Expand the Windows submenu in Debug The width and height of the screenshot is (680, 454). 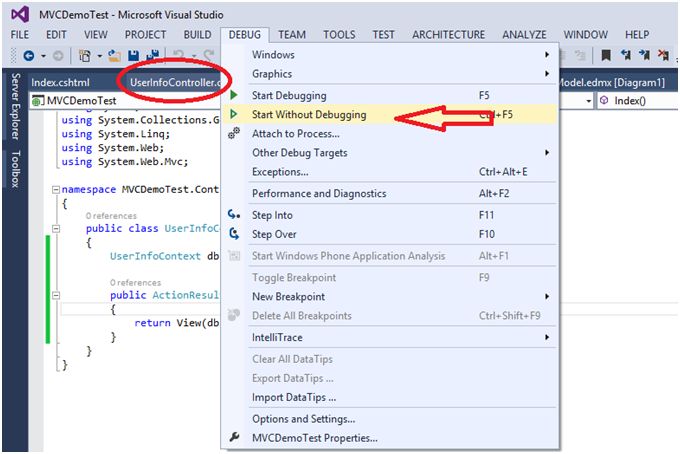390,55
